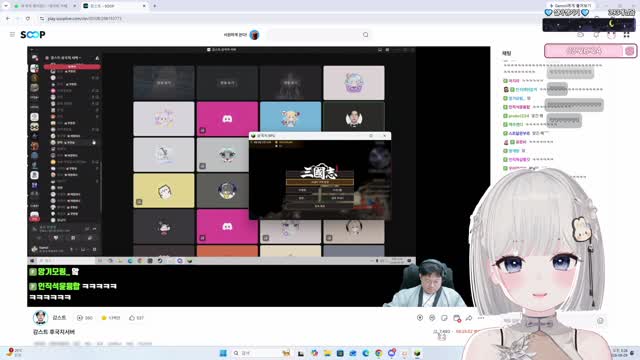Open the Windows Start menu
Image resolution: width=640 pixels, height=360 pixels.
(x=223, y=353)
